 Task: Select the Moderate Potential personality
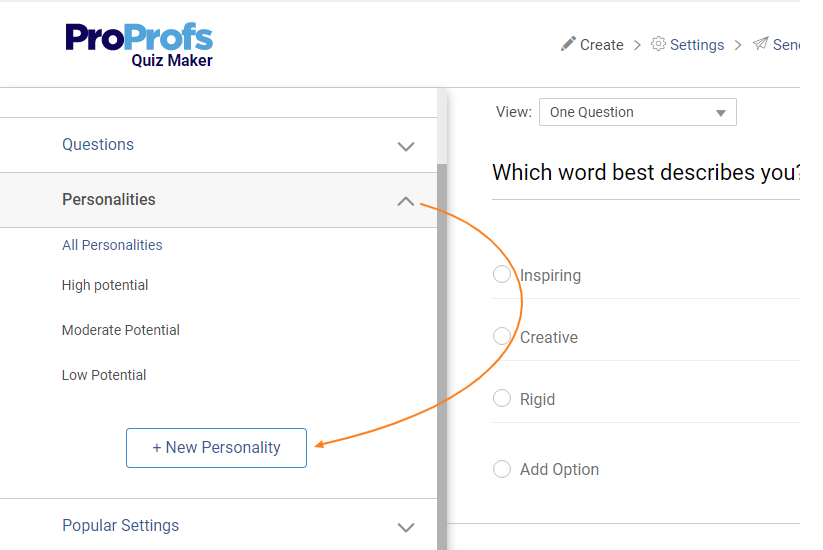pos(121,330)
